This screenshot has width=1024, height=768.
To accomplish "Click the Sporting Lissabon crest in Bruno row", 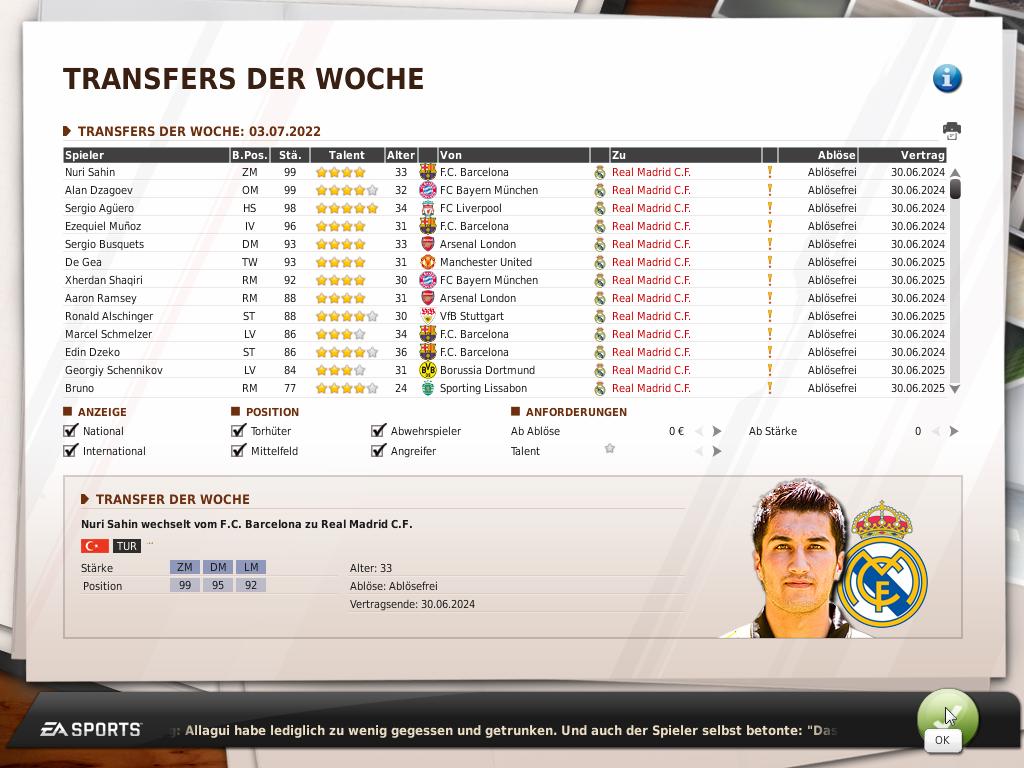I will (428, 388).
